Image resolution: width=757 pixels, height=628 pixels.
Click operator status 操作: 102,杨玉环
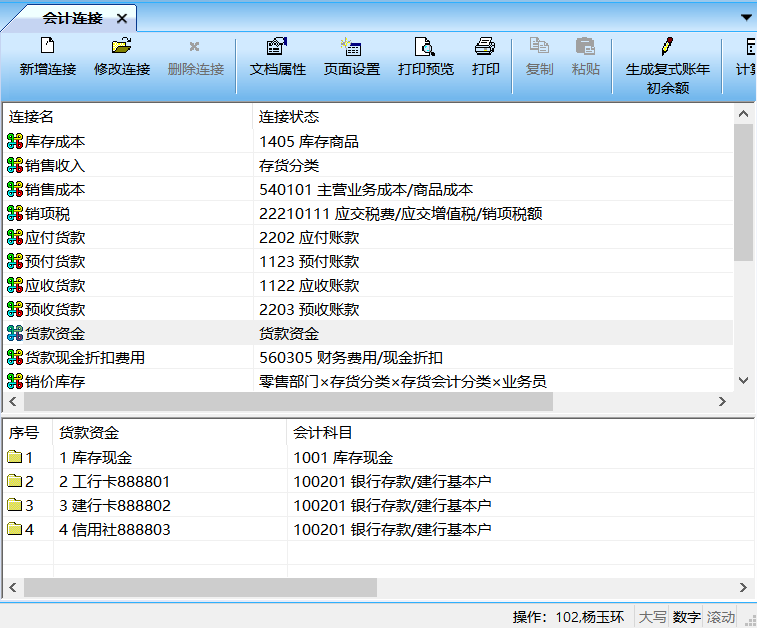coord(568,617)
